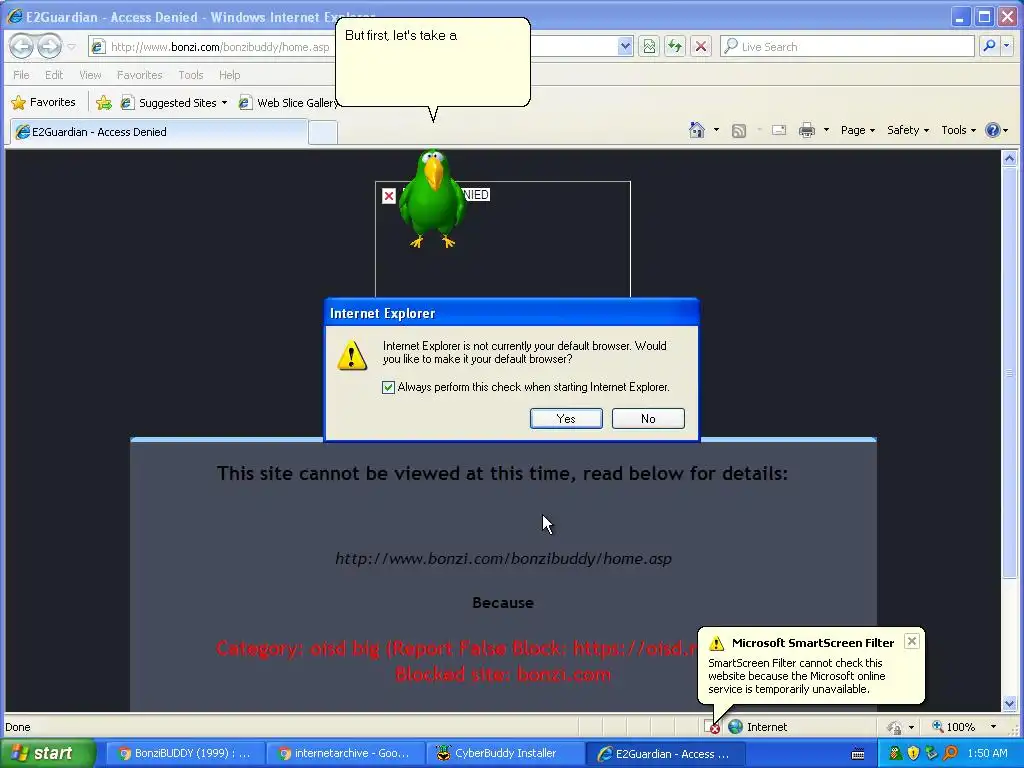
Task: Click the Add to Favorites Bar icon
Action: coord(104,103)
